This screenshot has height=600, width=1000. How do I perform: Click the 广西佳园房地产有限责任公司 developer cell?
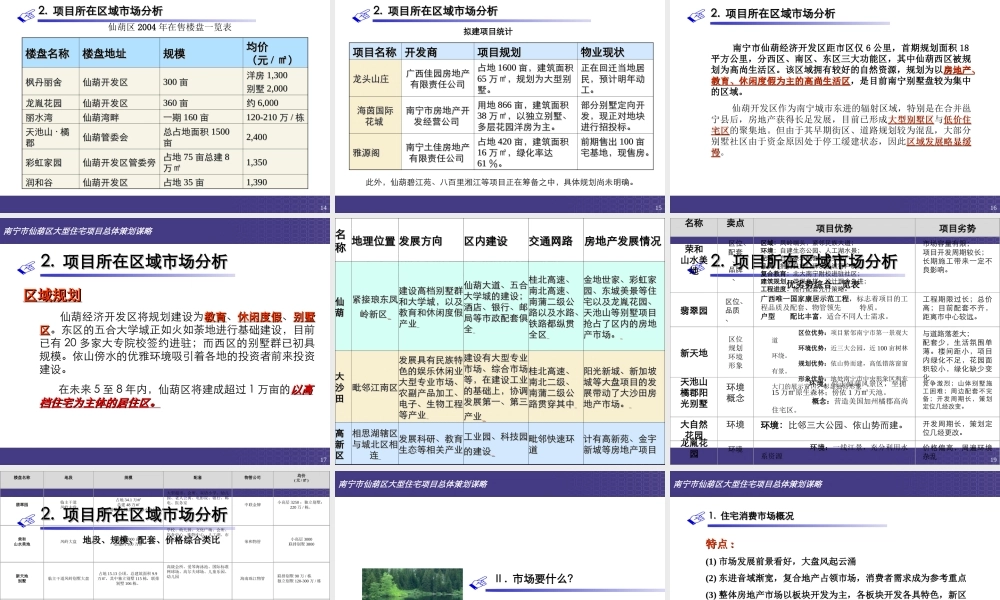tap(438, 79)
